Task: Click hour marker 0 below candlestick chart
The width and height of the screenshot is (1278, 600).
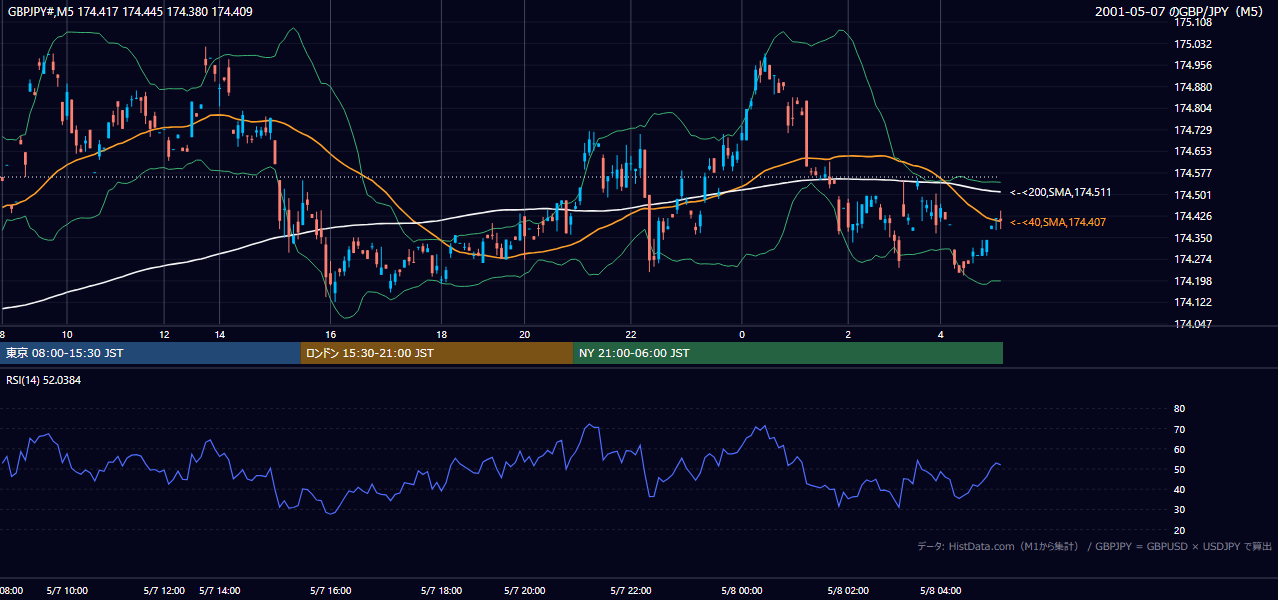Action: 742,334
